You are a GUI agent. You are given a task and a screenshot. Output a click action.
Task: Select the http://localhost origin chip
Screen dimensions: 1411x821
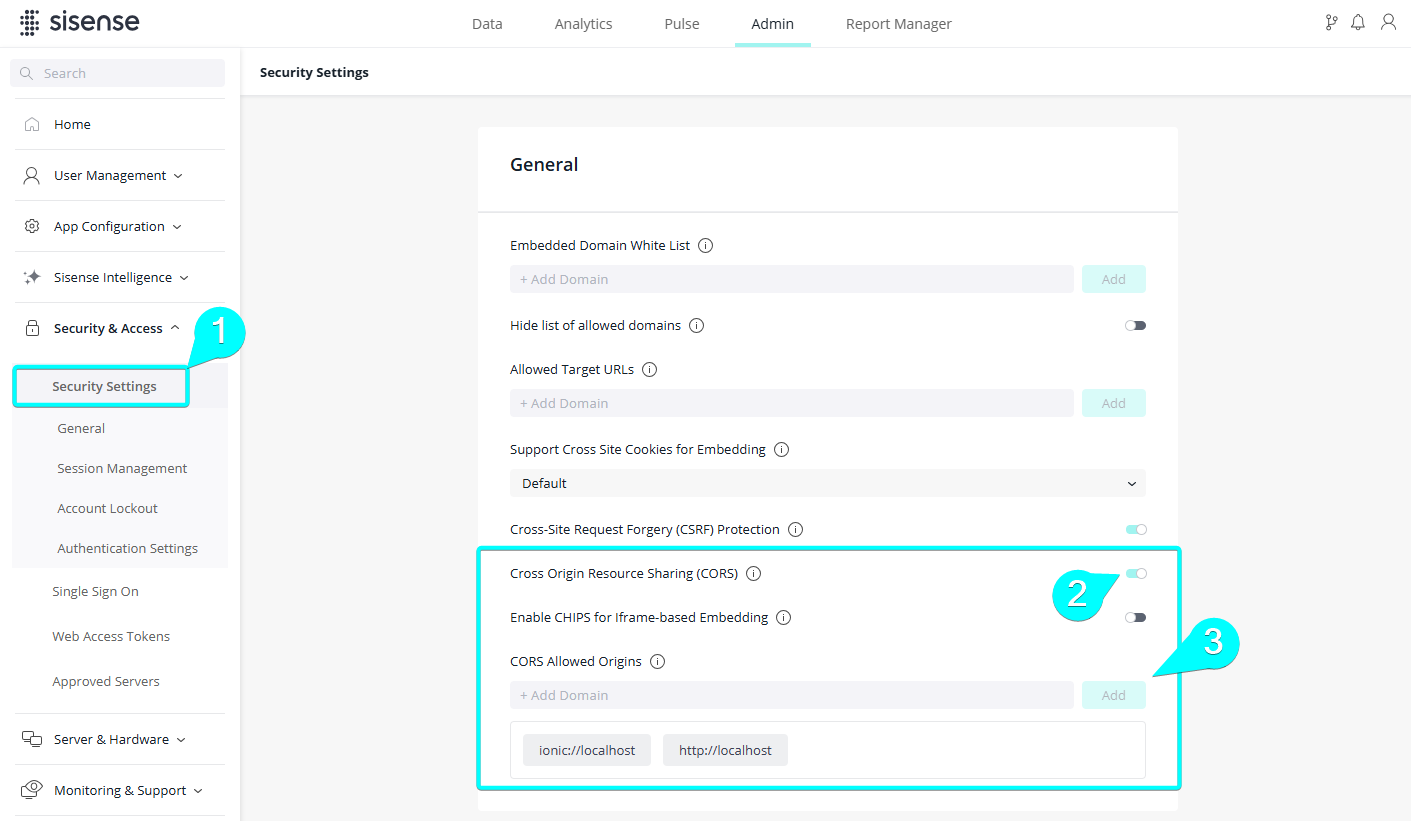(x=725, y=750)
